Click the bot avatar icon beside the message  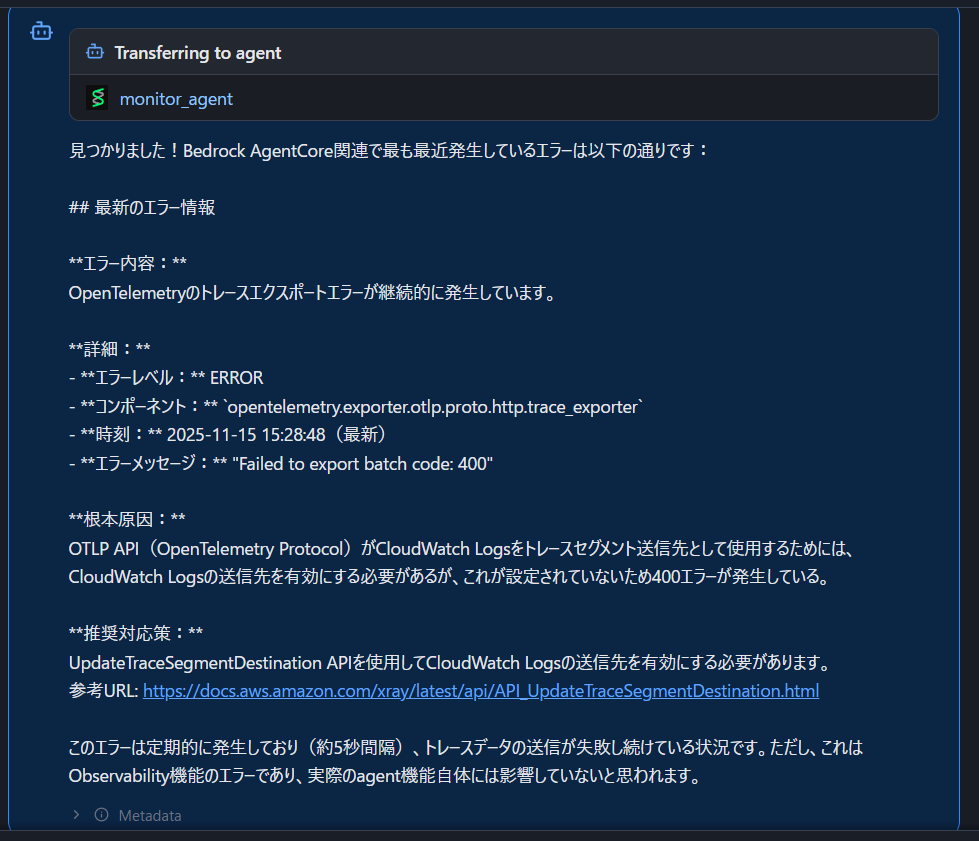pyautogui.click(x=41, y=31)
